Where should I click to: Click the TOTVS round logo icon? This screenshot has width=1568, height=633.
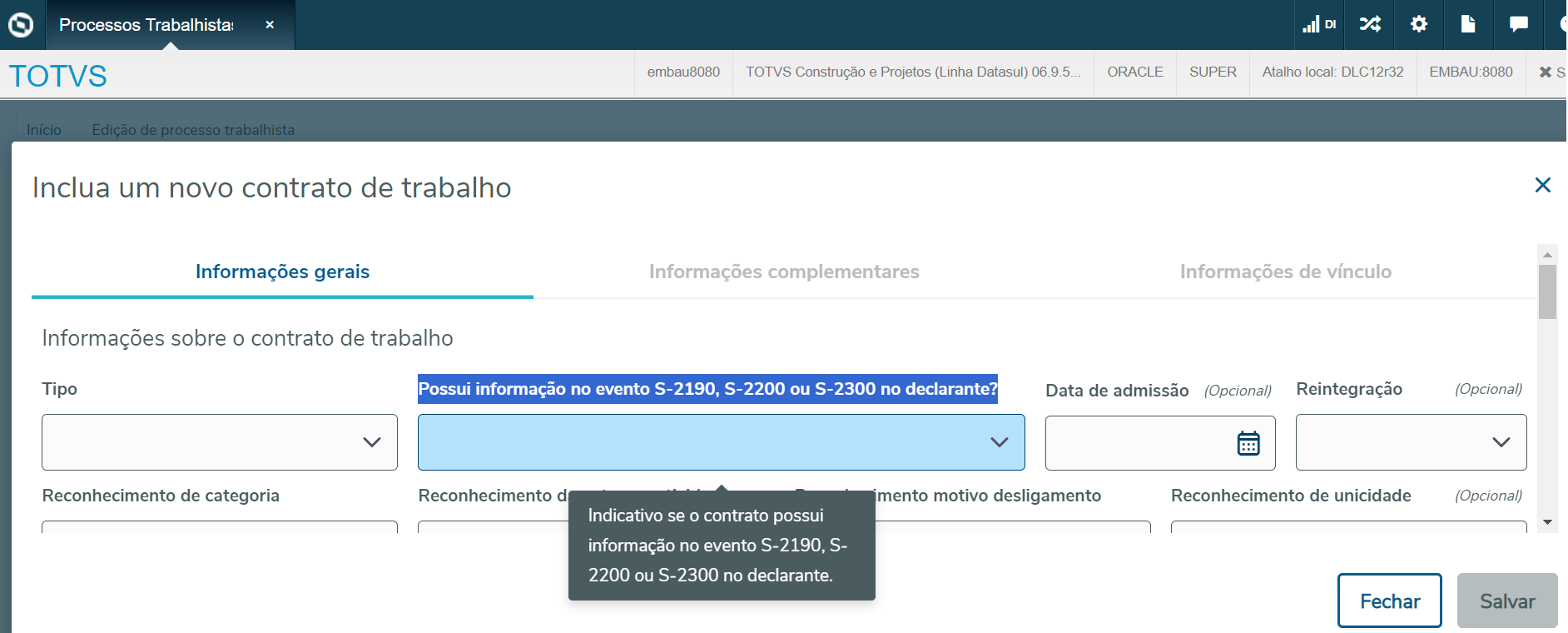[x=21, y=25]
